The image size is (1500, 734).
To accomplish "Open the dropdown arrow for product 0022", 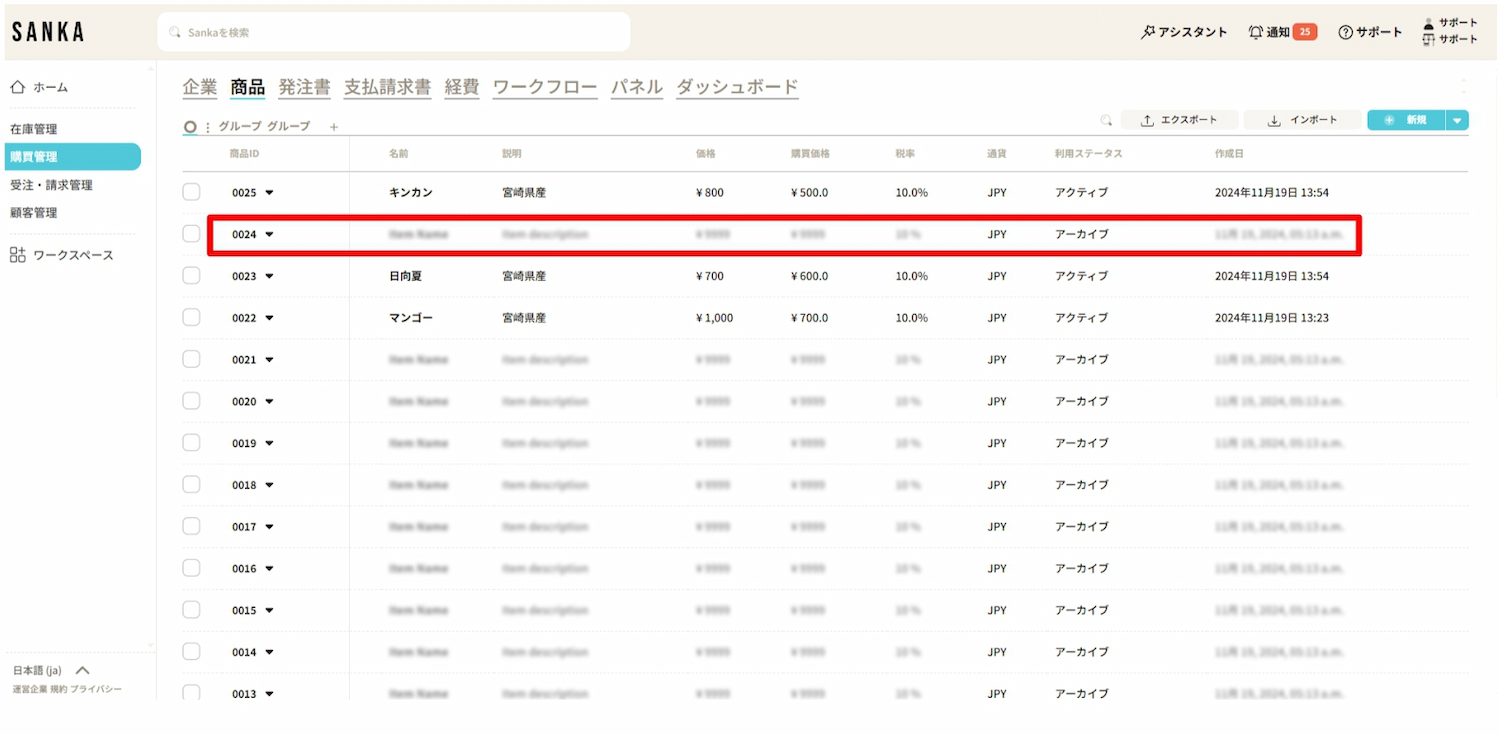I will click(x=269, y=318).
